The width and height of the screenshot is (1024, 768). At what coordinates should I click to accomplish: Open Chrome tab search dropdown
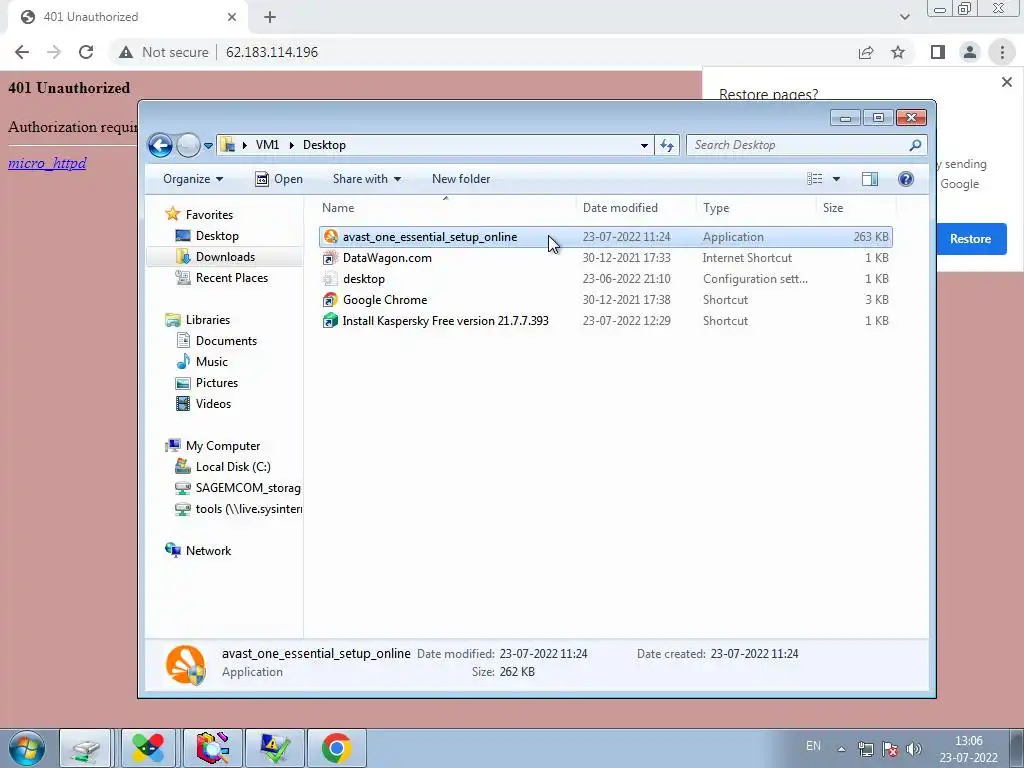coord(904,17)
